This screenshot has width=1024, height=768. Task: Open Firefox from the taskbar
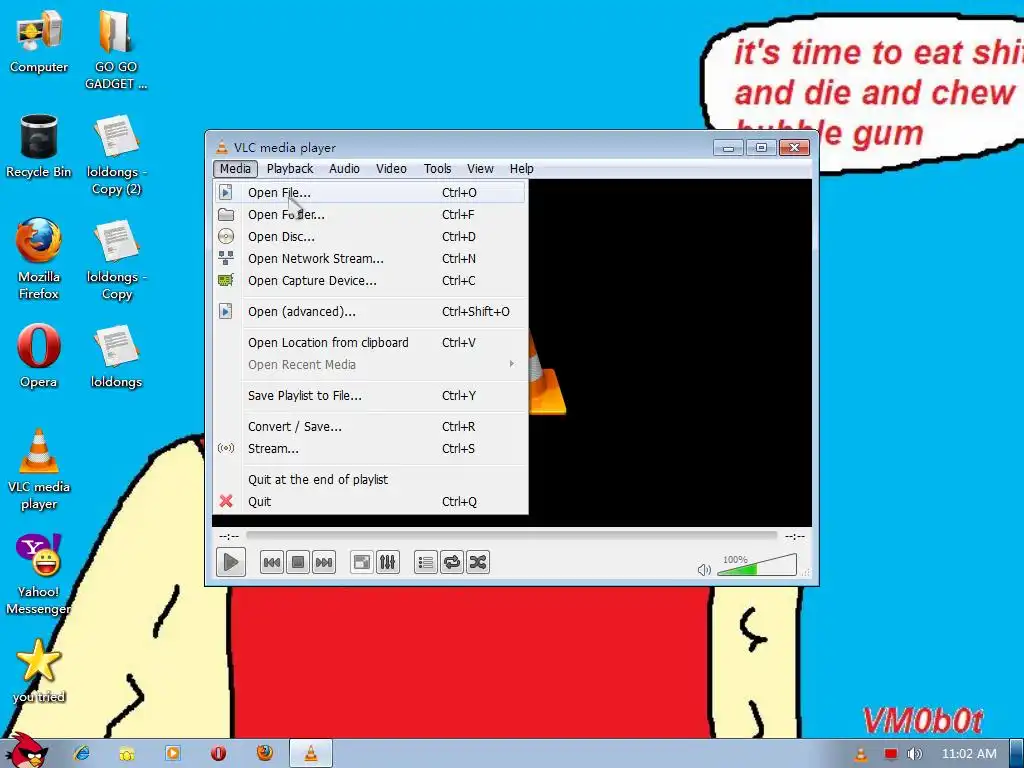point(264,754)
